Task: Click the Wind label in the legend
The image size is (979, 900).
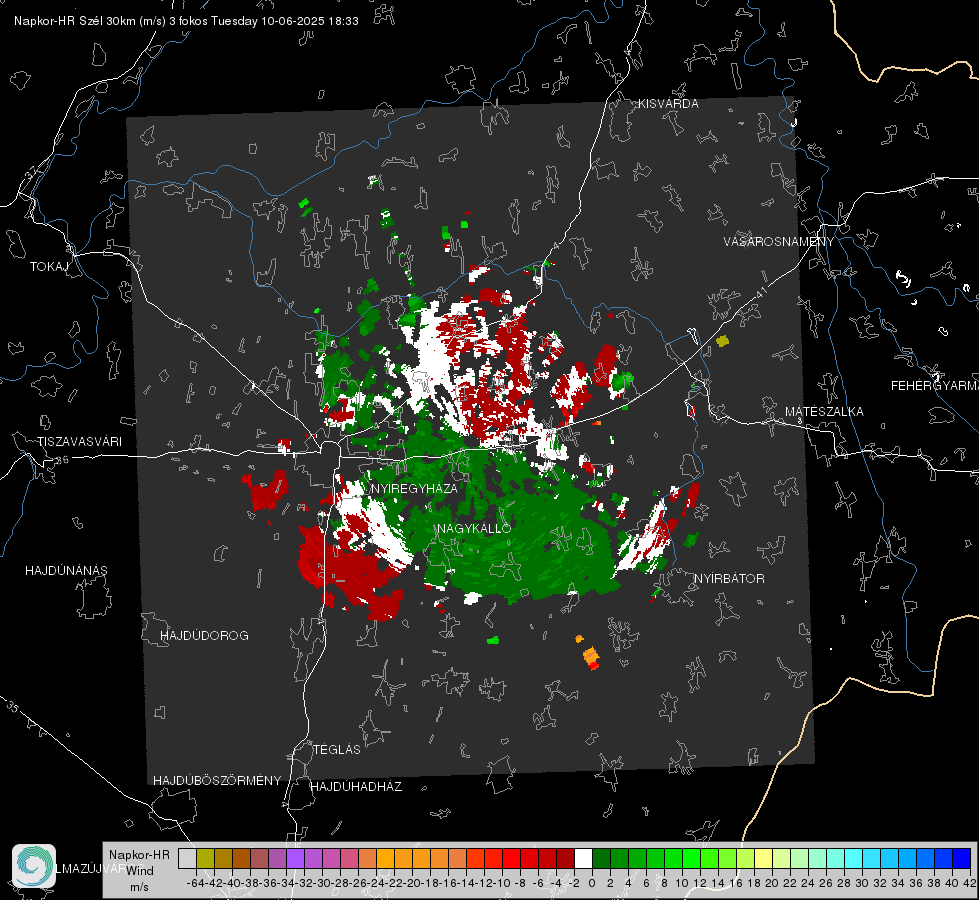Action: coord(139,871)
